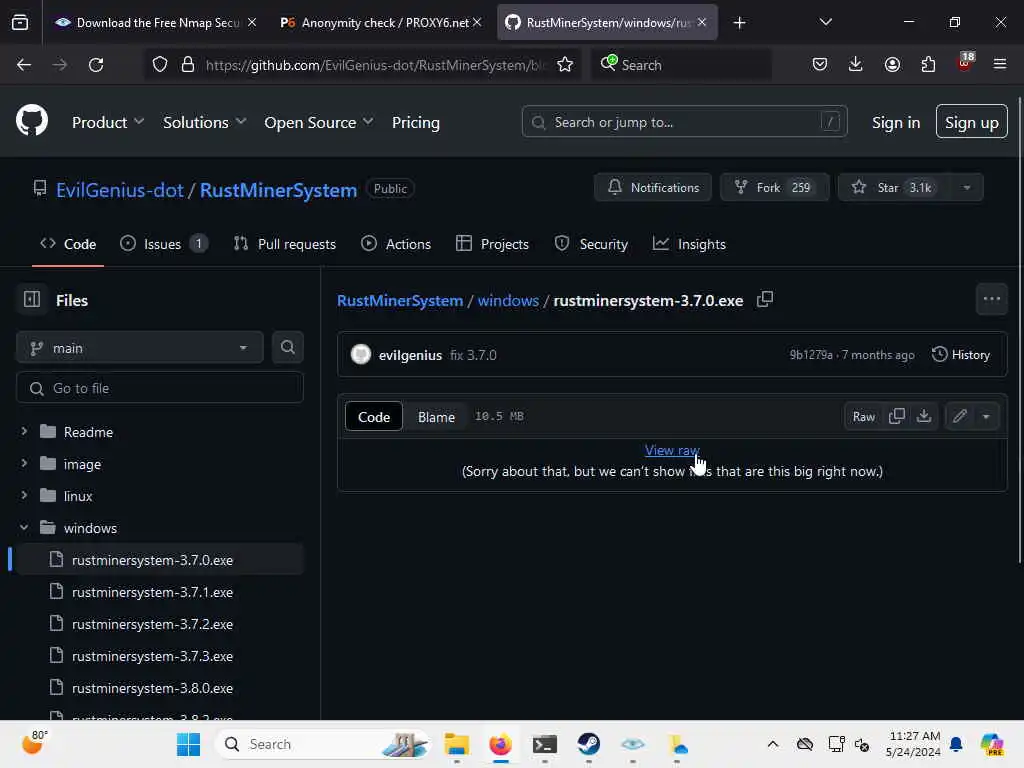Open the site padlock information icon
1024x768 pixels.
(188, 65)
